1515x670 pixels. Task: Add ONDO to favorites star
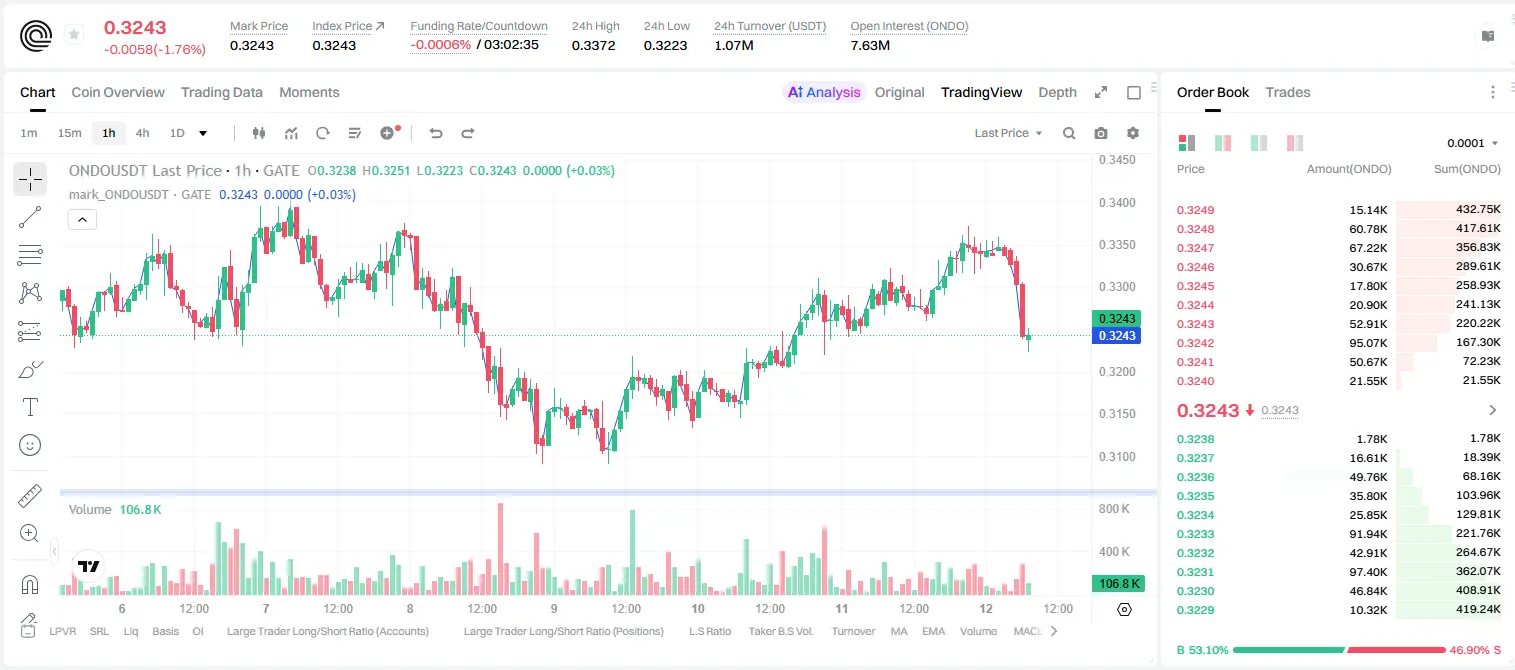click(x=74, y=35)
